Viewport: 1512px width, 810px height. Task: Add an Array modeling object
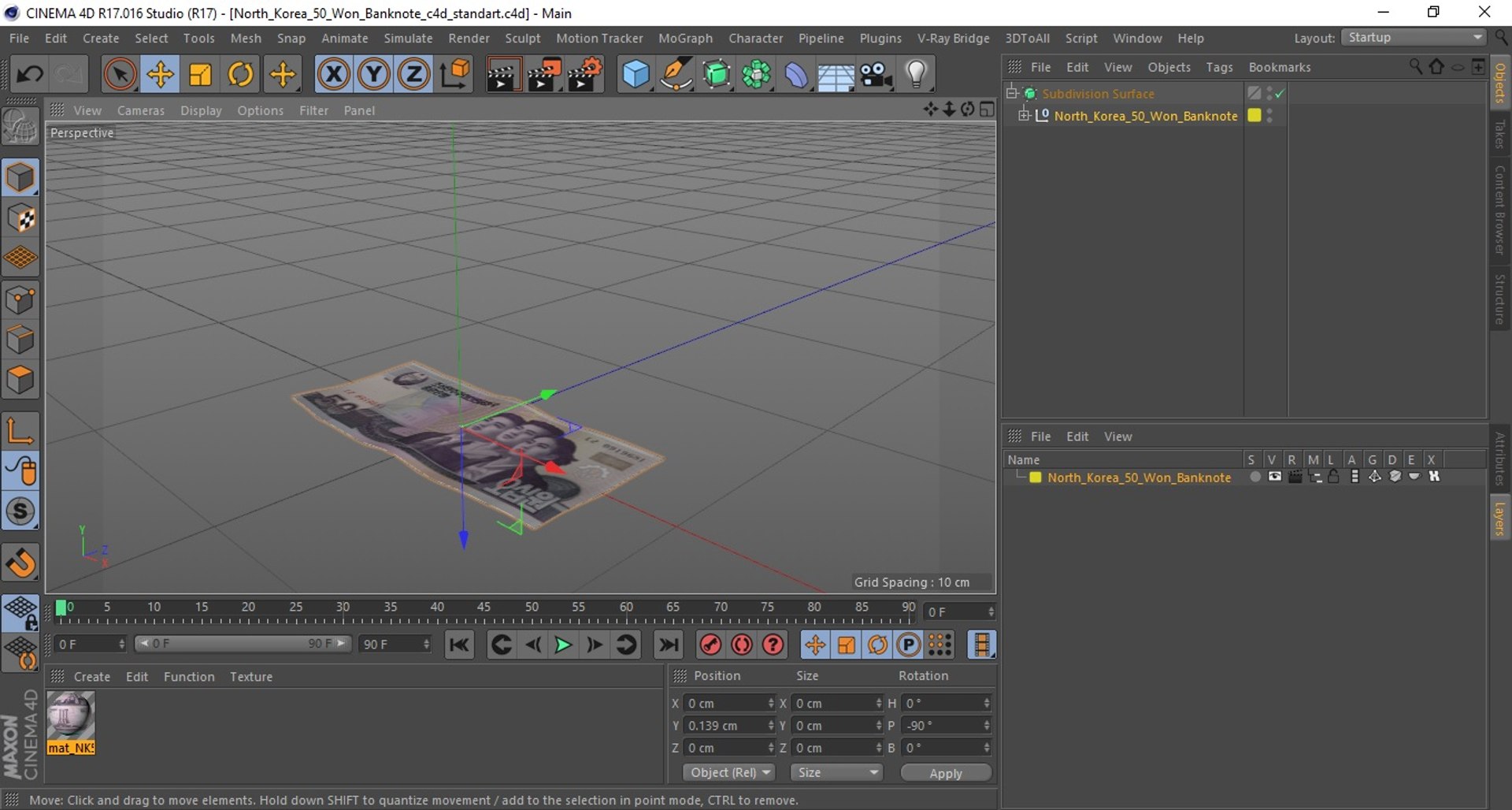click(756, 75)
